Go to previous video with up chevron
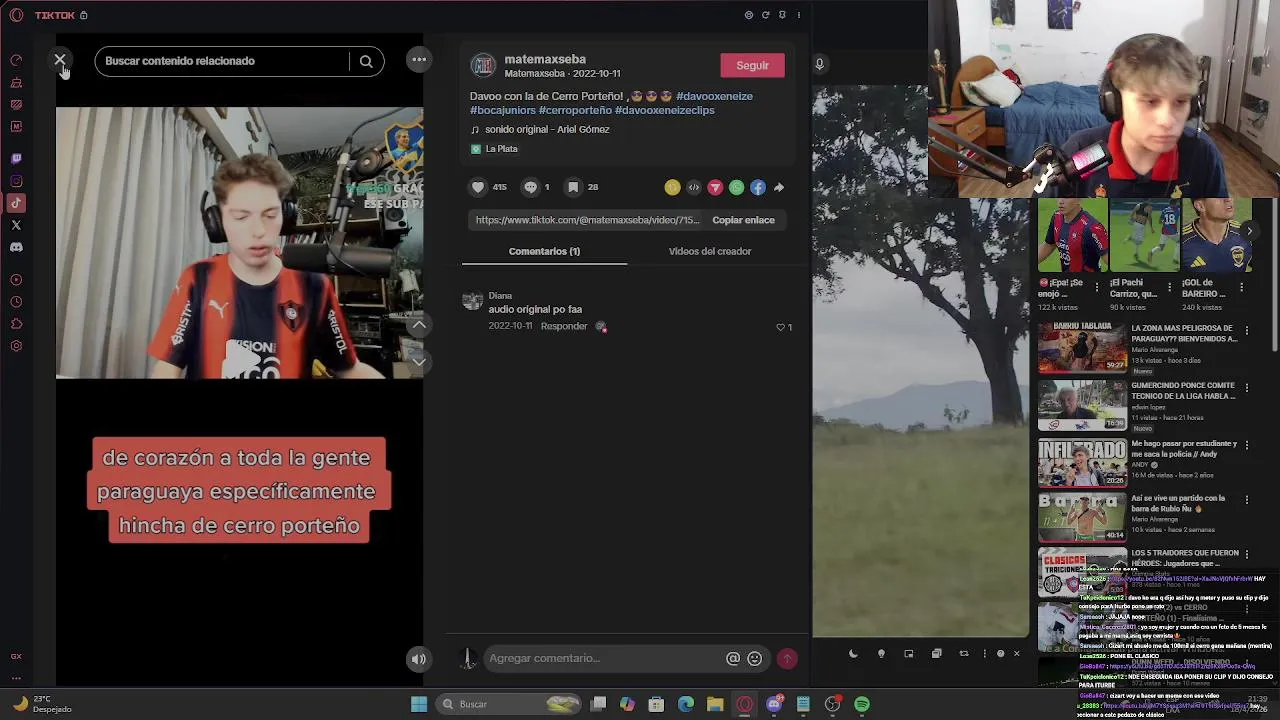1280x720 pixels. [x=419, y=325]
